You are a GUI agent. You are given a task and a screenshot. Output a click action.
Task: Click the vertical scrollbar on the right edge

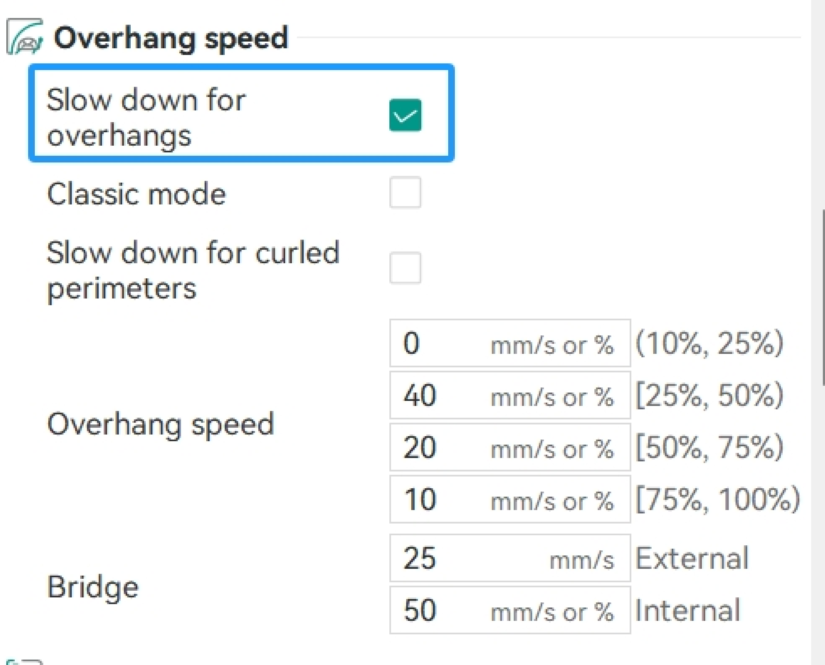(822, 297)
